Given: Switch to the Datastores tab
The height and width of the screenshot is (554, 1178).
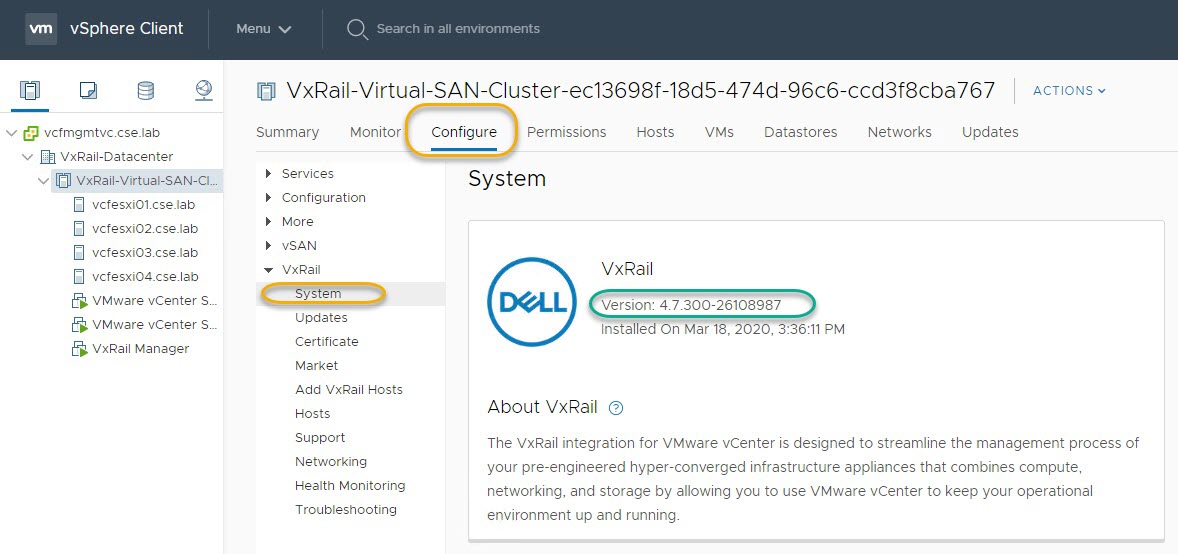Looking at the screenshot, I should 800,132.
